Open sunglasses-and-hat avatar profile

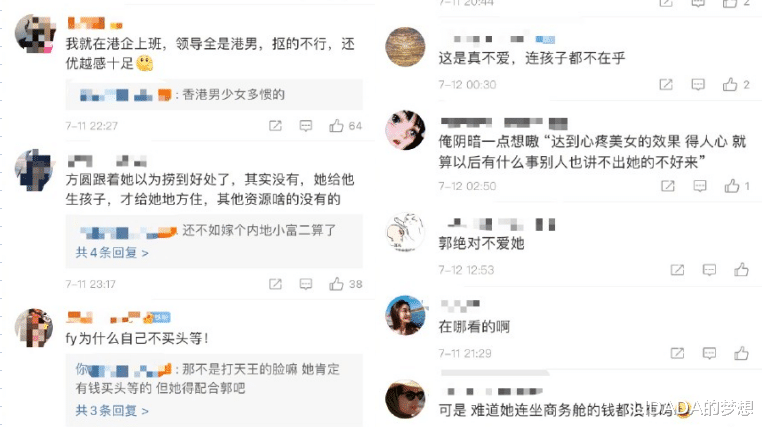405,398
